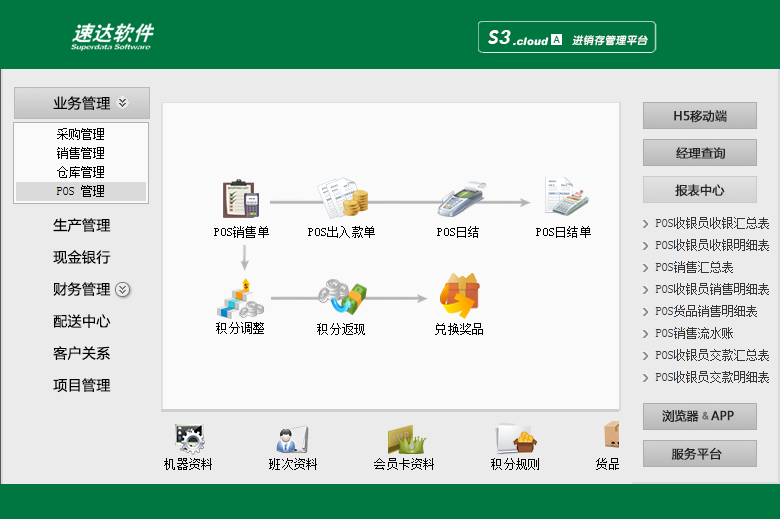
Task: Open the POS收银员交款汇总表 report link
Action: click(x=712, y=355)
